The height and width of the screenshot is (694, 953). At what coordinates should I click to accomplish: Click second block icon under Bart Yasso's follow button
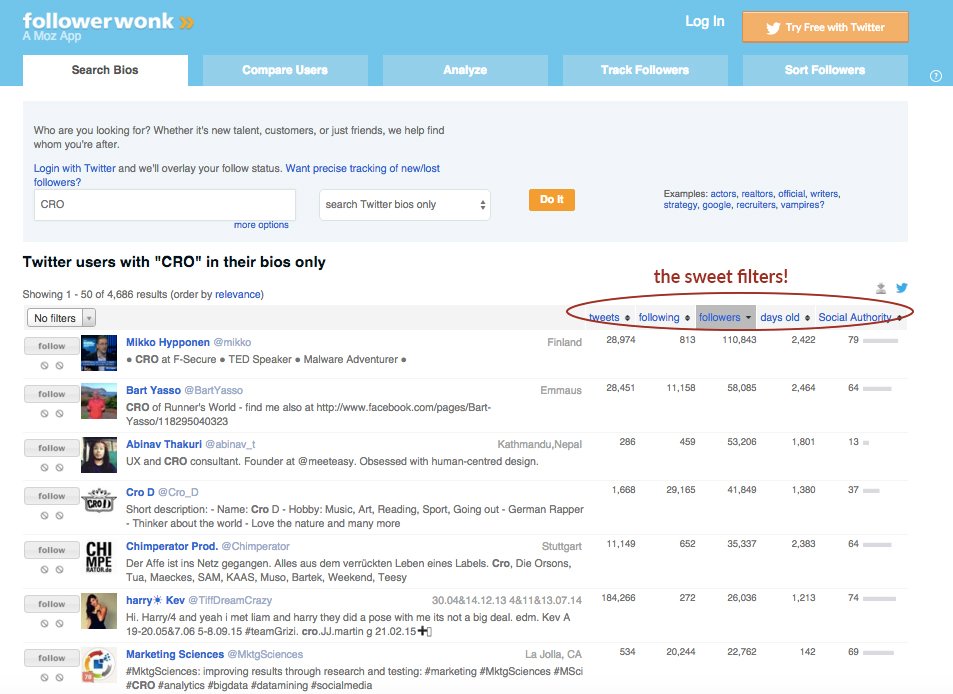60,413
